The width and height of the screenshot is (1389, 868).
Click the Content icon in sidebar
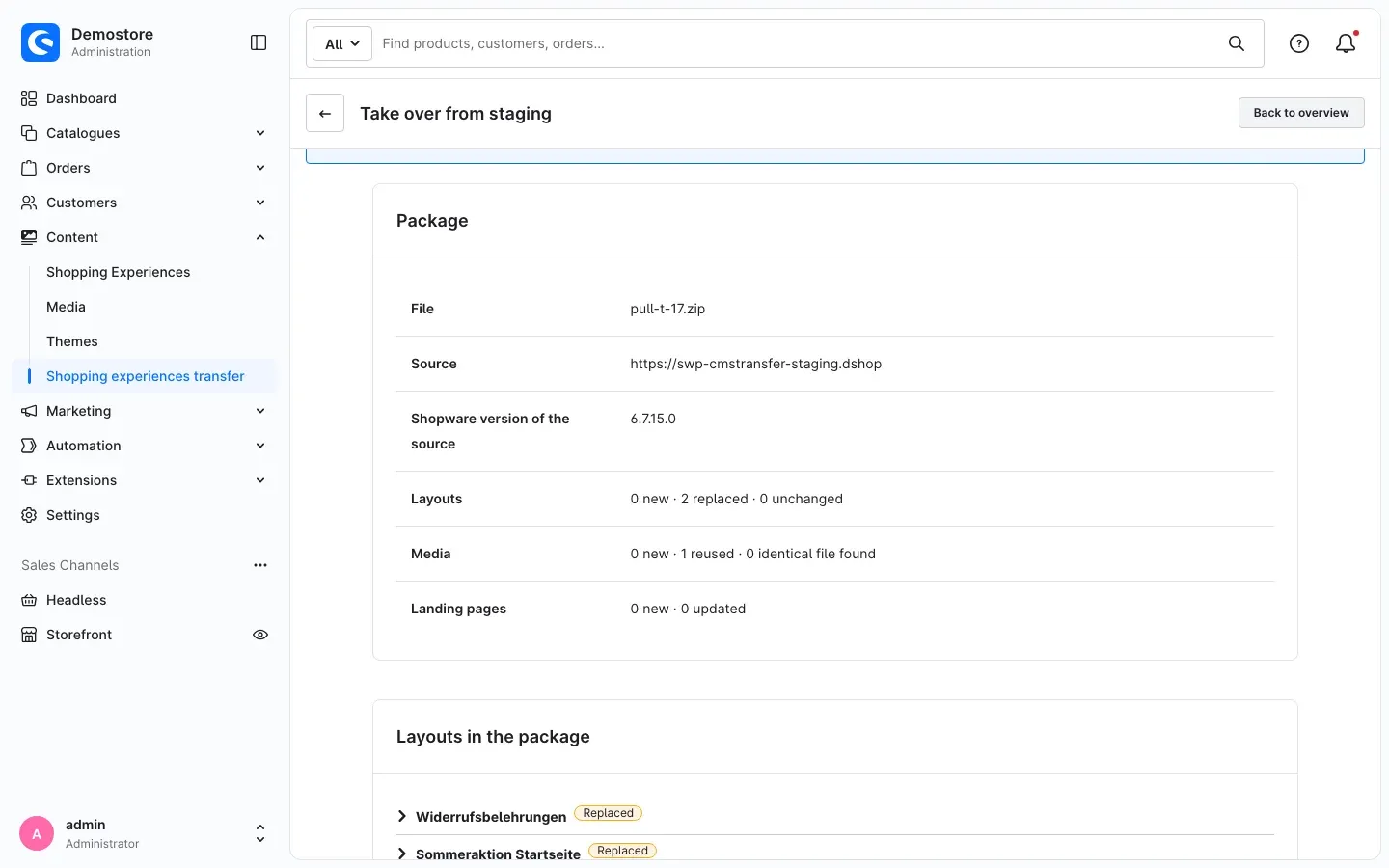[29, 237]
